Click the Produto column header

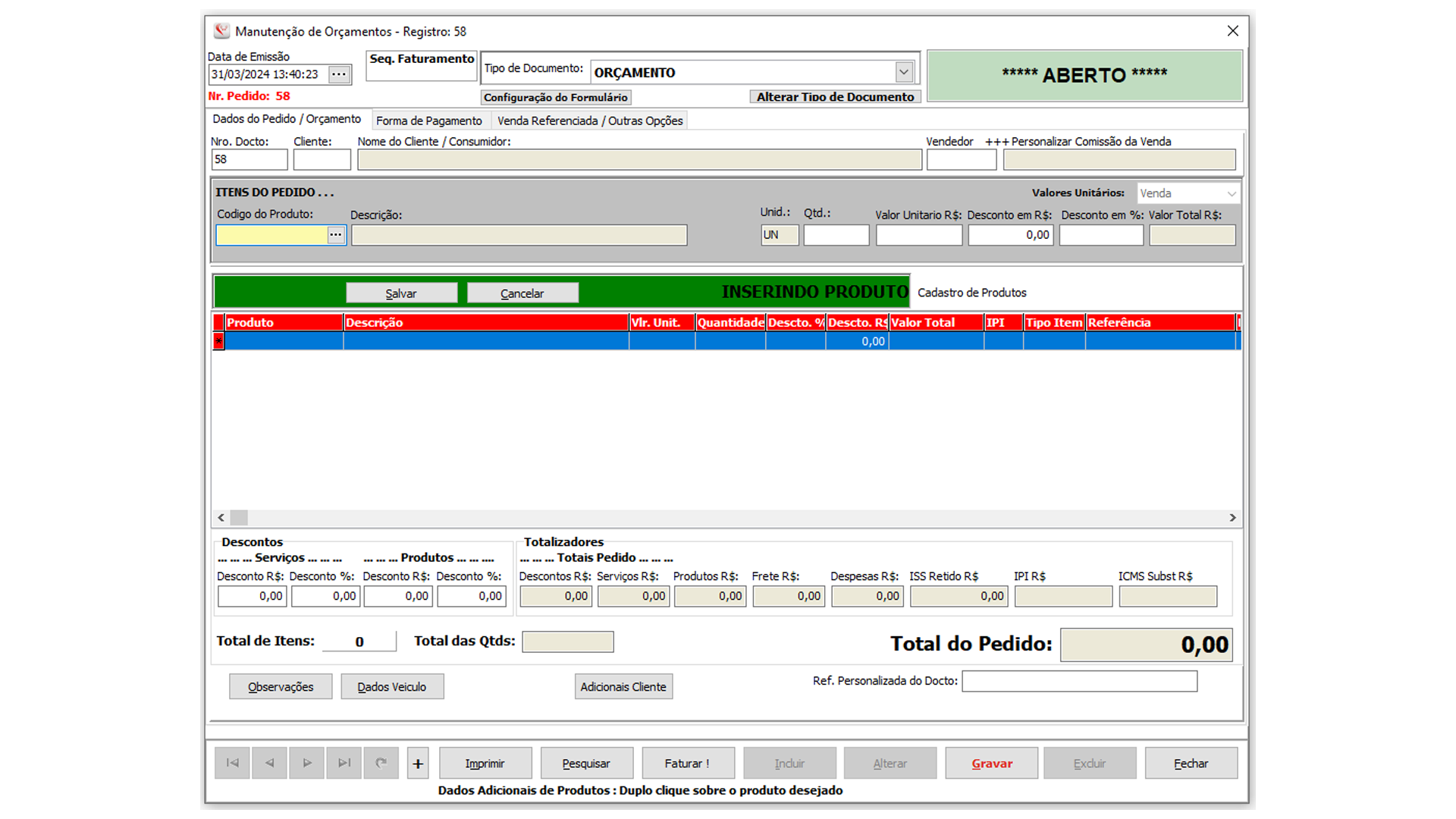284,322
